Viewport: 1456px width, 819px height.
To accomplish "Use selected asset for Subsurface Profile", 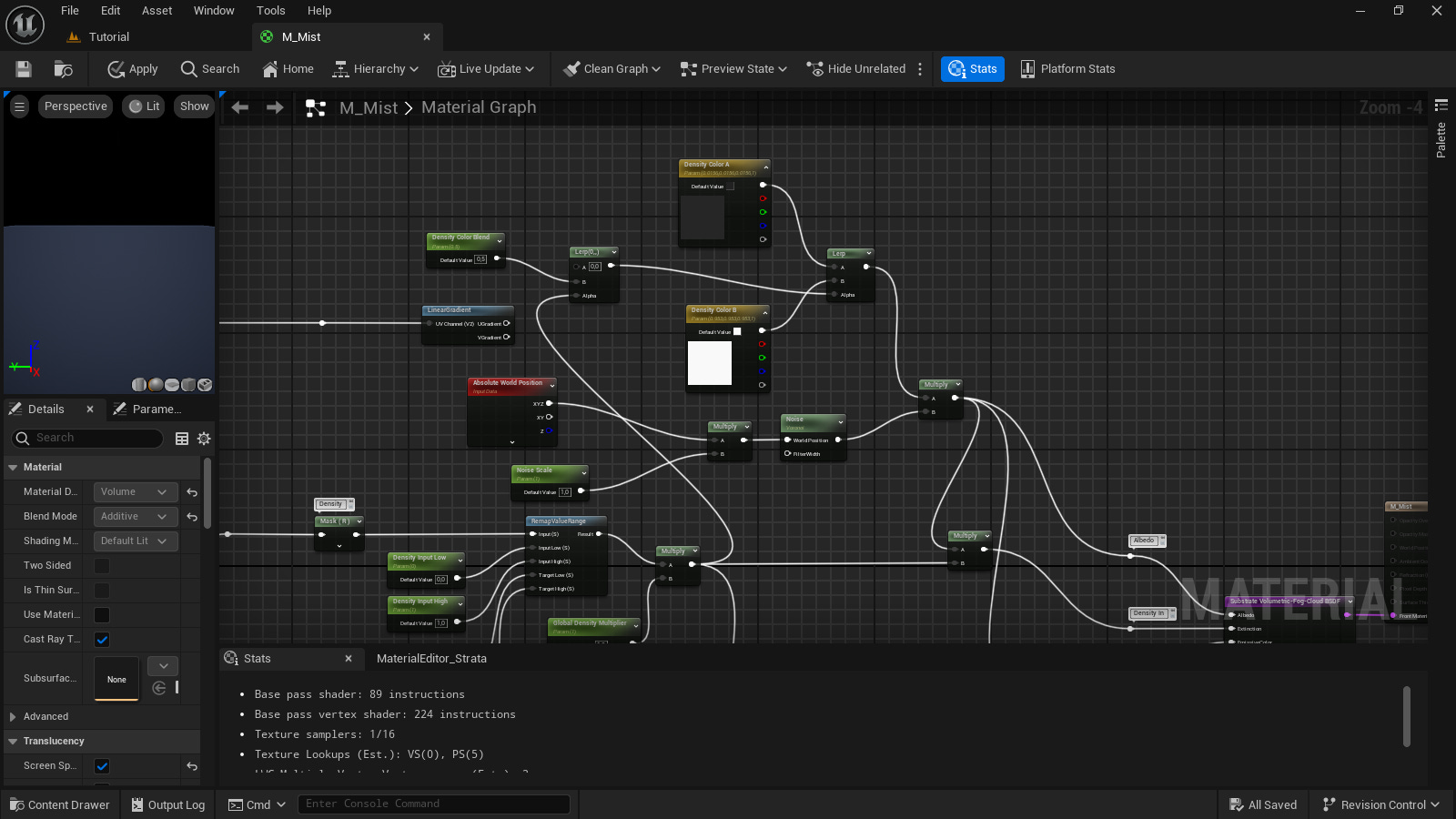I will (x=159, y=688).
